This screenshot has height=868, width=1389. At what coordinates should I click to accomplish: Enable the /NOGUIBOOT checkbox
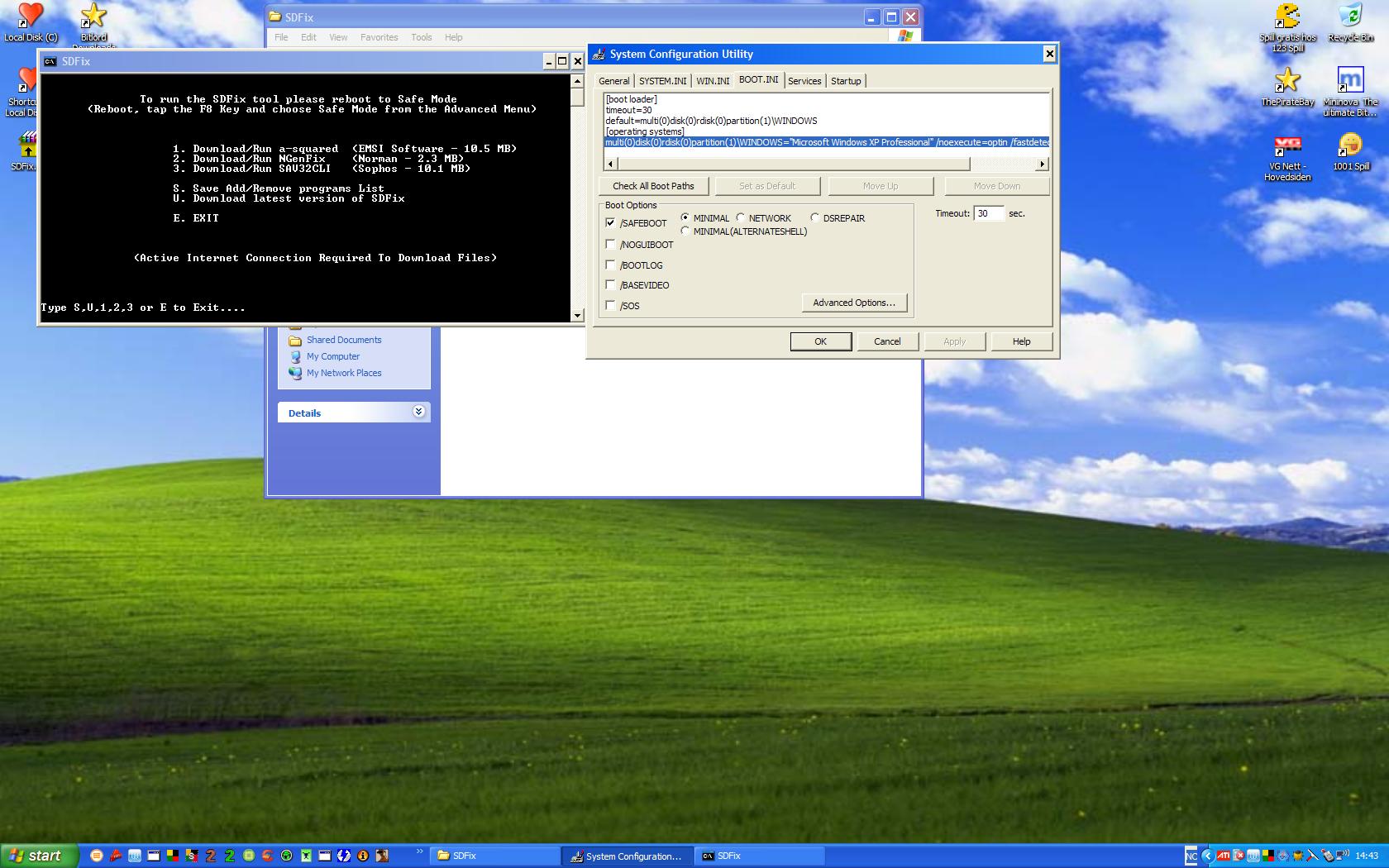610,244
